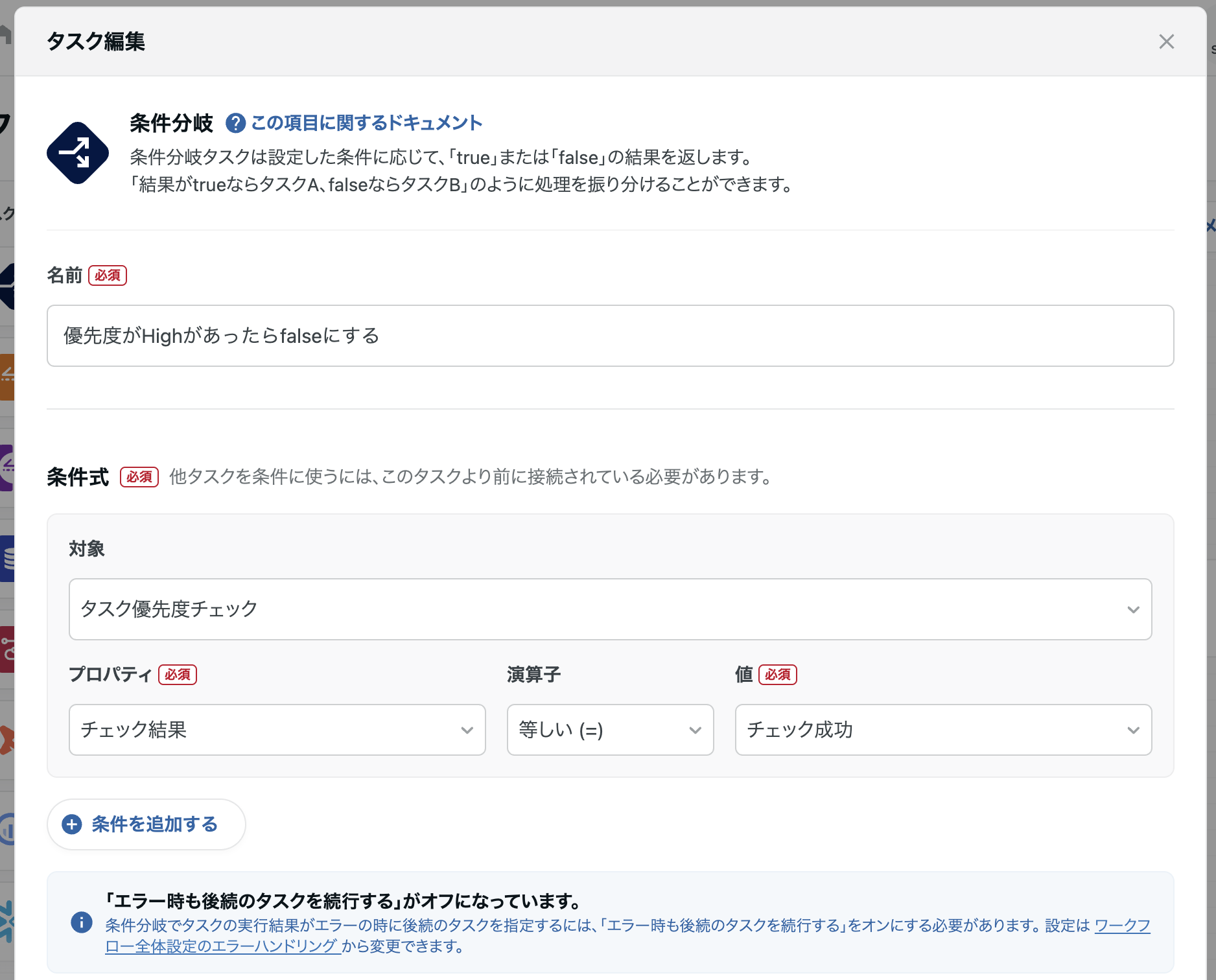This screenshot has width=1216, height=980.
Task: Open ワークフロー全体設定のエラーハンドリング link
Action: (224, 946)
